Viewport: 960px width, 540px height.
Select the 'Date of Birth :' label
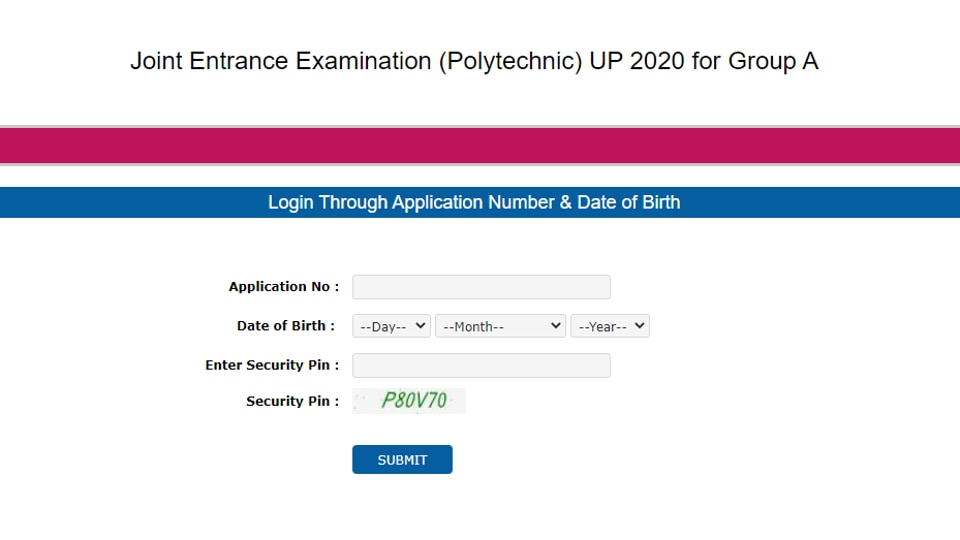(x=286, y=326)
